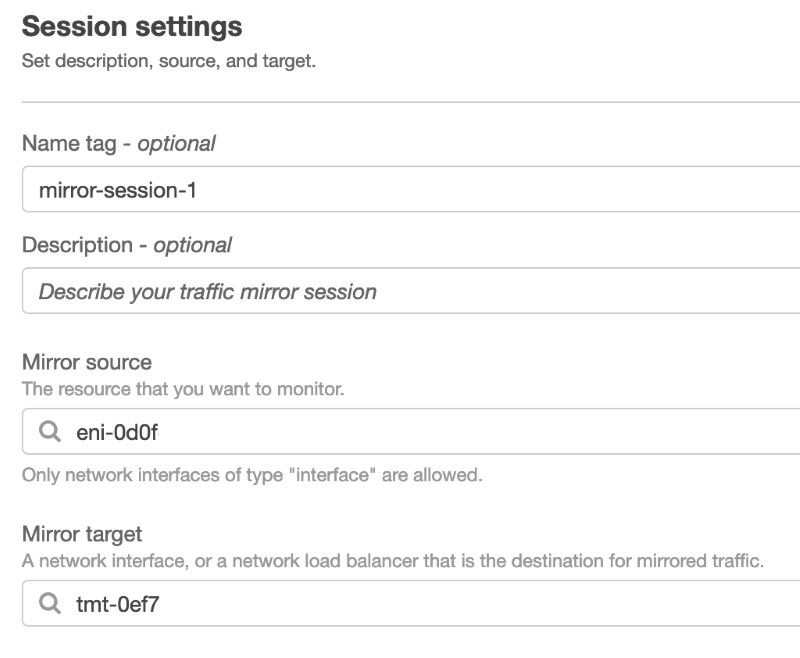Click 'The resource that you want to monitor' hint
Viewport: 800px width, 658px height.
(183, 389)
